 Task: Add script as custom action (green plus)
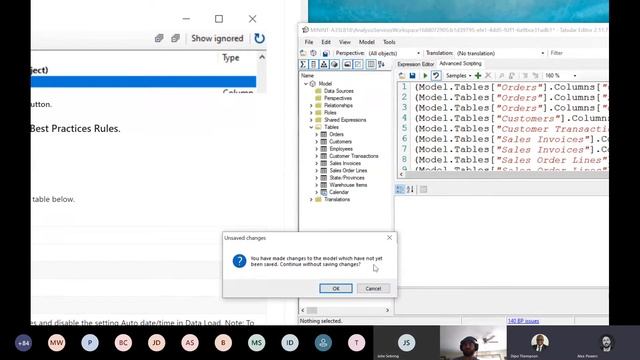point(478,76)
